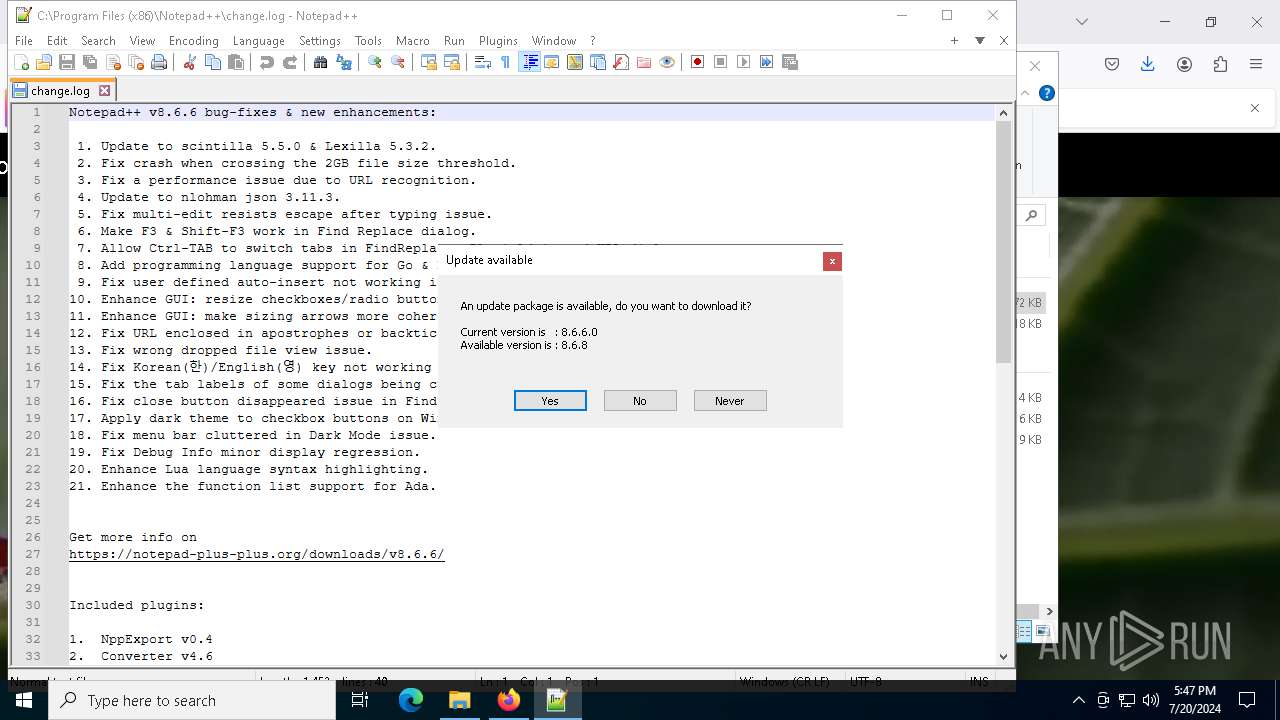Zoom in via the toolbar magnifier
Image resolution: width=1280 pixels, height=720 pixels.
pyautogui.click(x=374, y=62)
